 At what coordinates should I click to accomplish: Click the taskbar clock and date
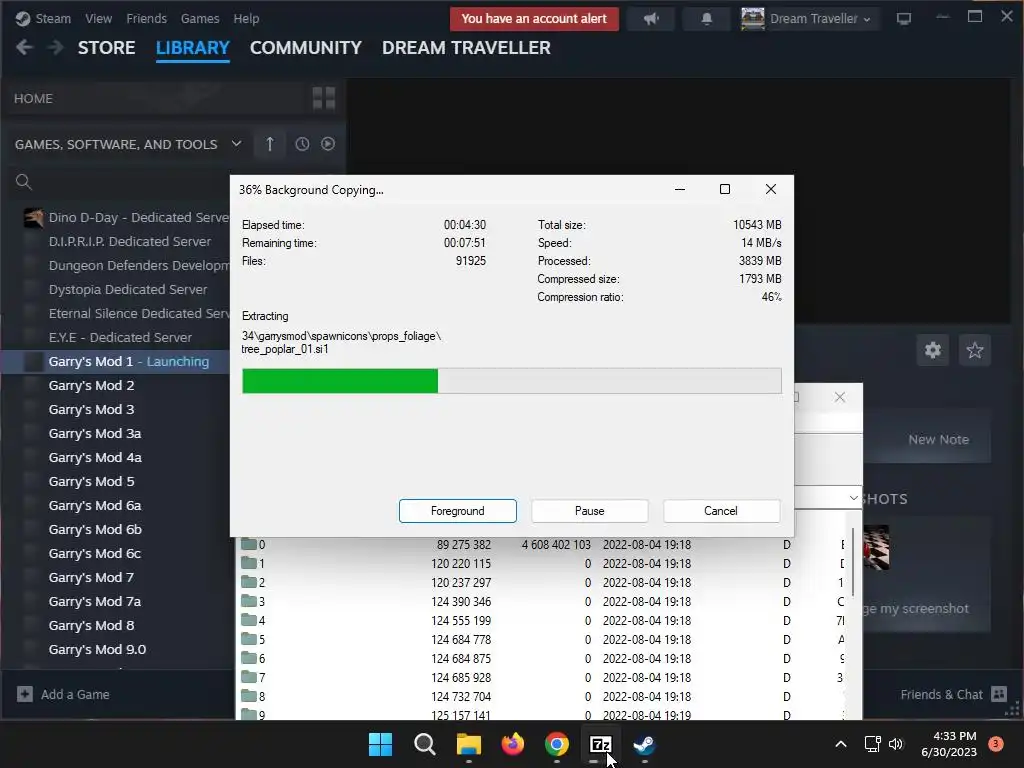pos(949,744)
